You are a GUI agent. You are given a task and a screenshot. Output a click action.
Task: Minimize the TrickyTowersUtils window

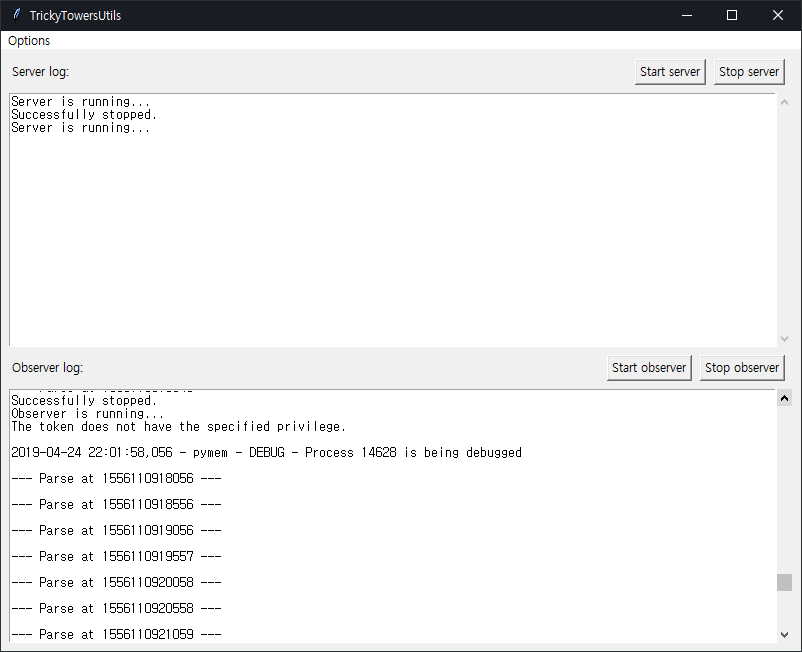point(687,15)
